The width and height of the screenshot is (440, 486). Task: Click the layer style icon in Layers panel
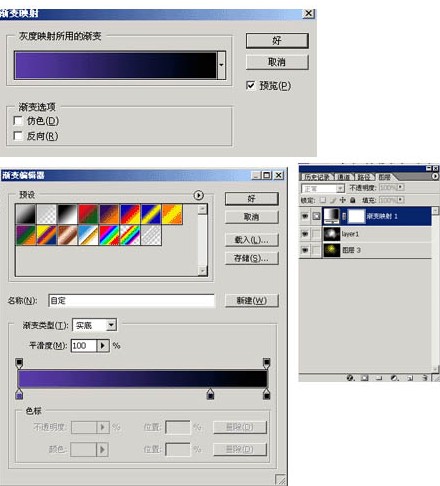click(x=350, y=378)
